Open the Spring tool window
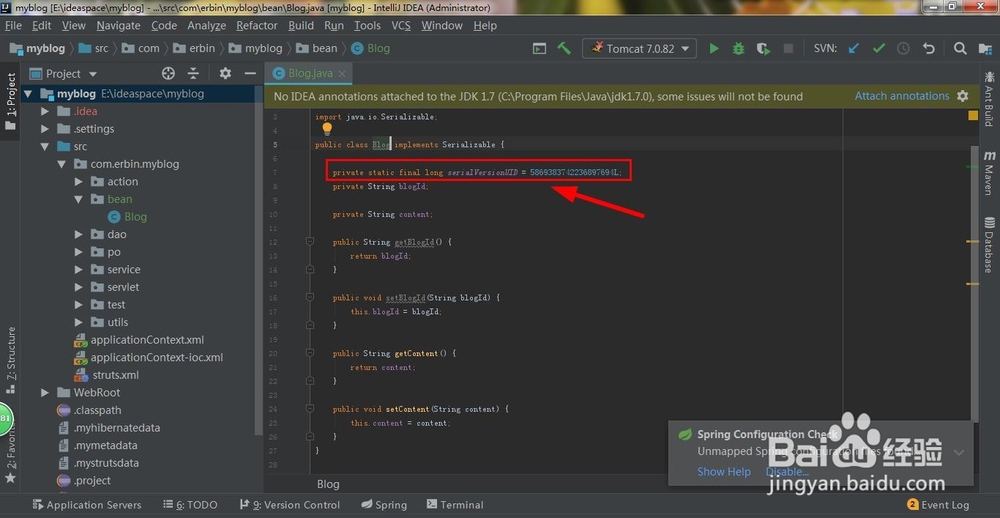The height and width of the screenshot is (518, 1000). pyautogui.click(x=383, y=505)
